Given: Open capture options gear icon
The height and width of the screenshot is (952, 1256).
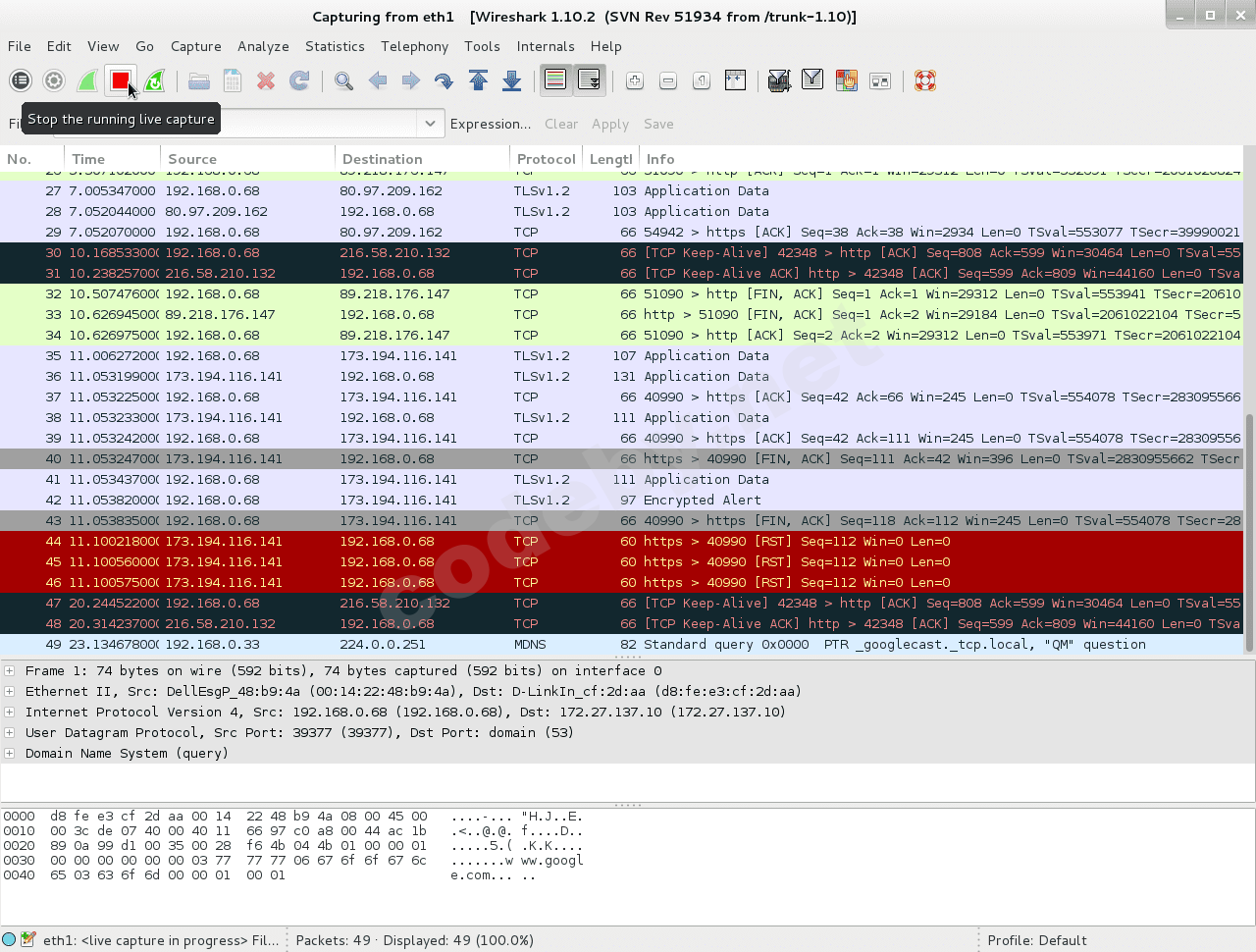Looking at the screenshot, I should 54,81.
